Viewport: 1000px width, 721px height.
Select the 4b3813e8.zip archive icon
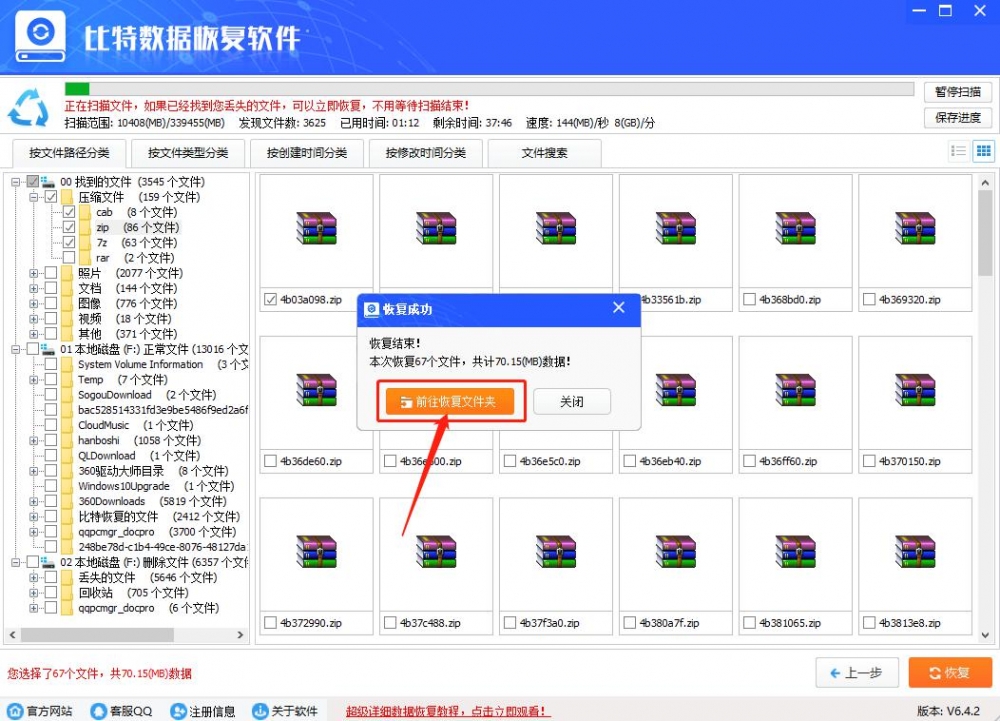click(x=915, y=551)
